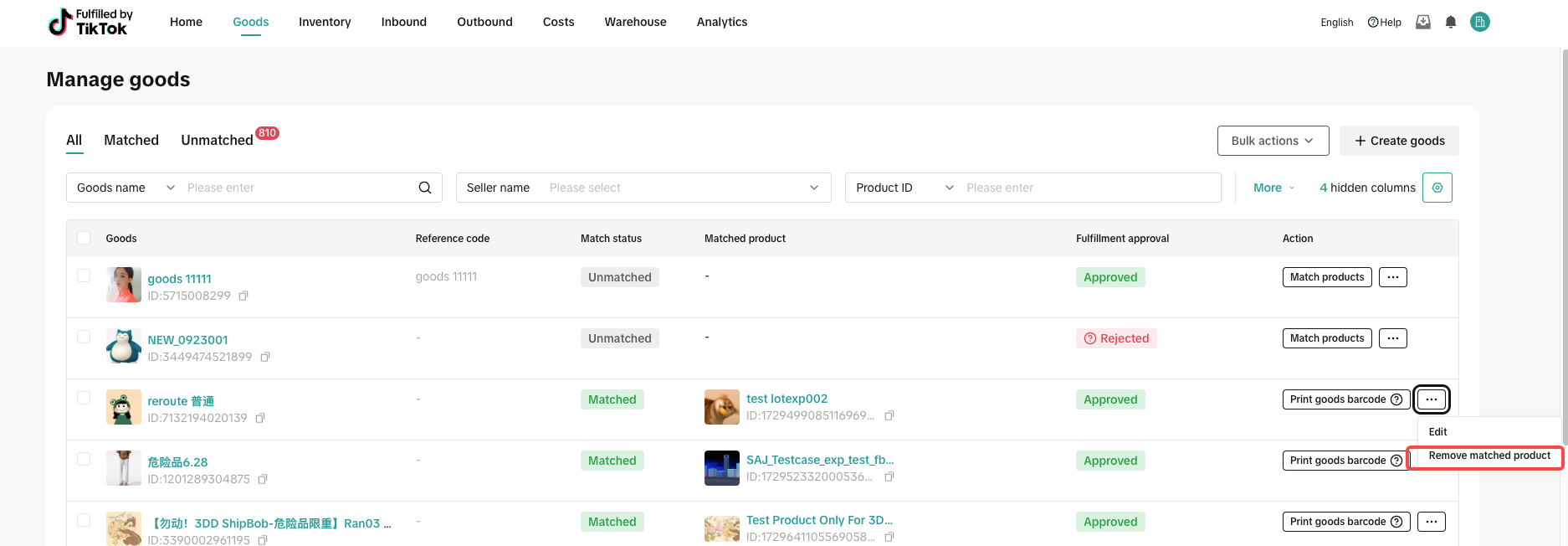The height and width of the screenshot is (546, 1568).
Task: Switch to the Unmatched tab
Action: (218, 140)
